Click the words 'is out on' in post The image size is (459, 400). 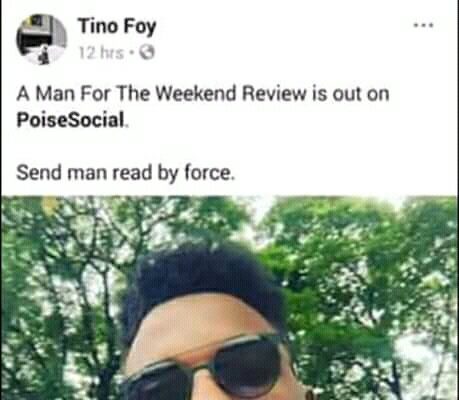[x=351, y=94]
